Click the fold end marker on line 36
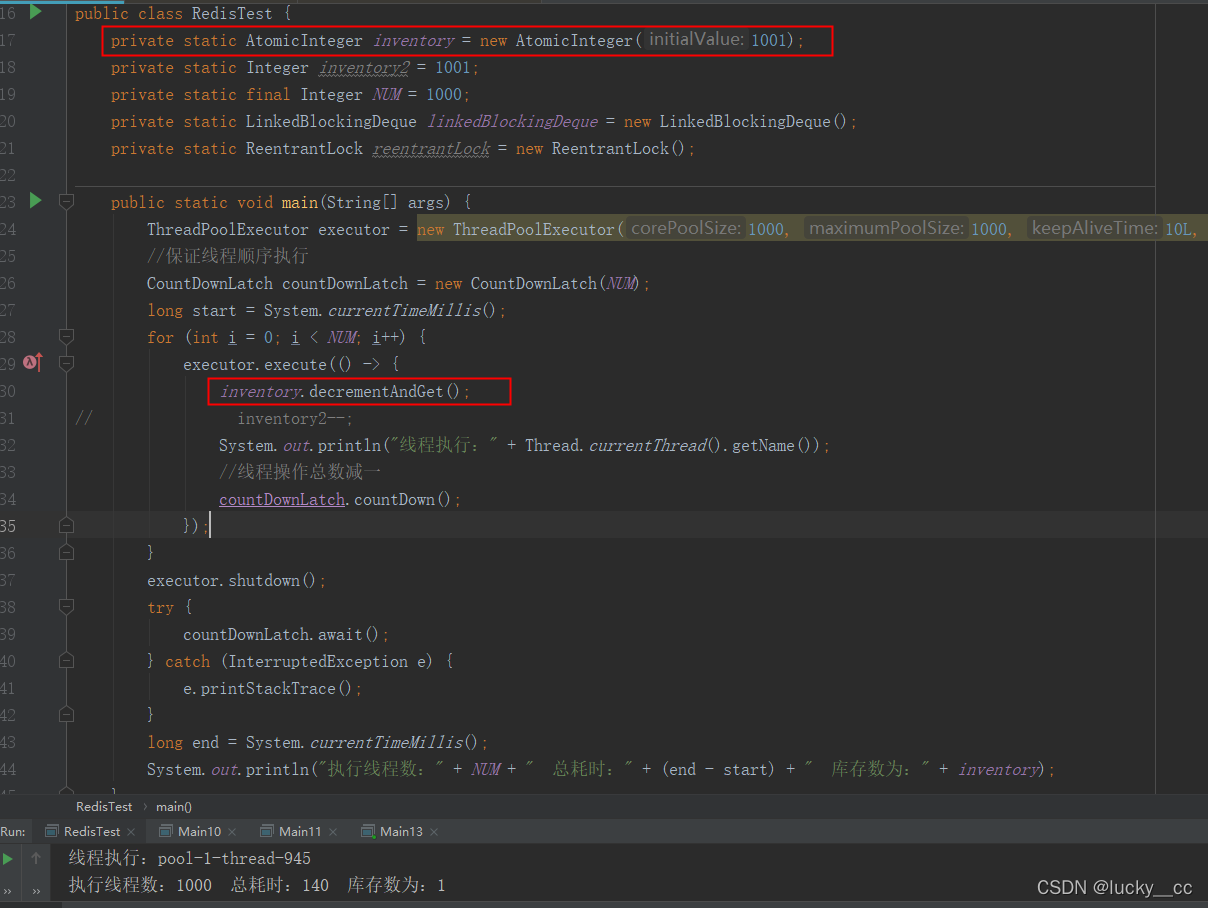Viewport: 1208px width, 908px height. 66,552
